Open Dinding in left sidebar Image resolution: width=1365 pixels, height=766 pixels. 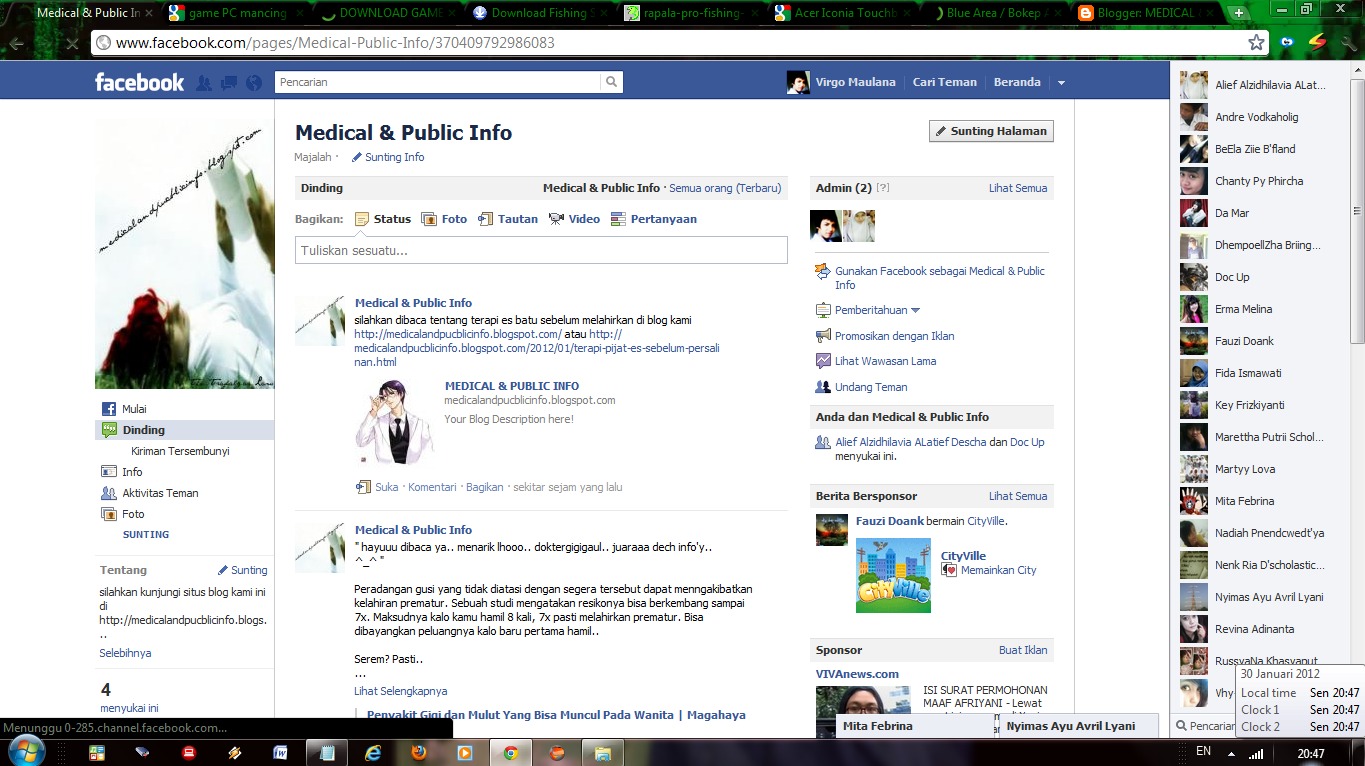click(x=184, y=430)
